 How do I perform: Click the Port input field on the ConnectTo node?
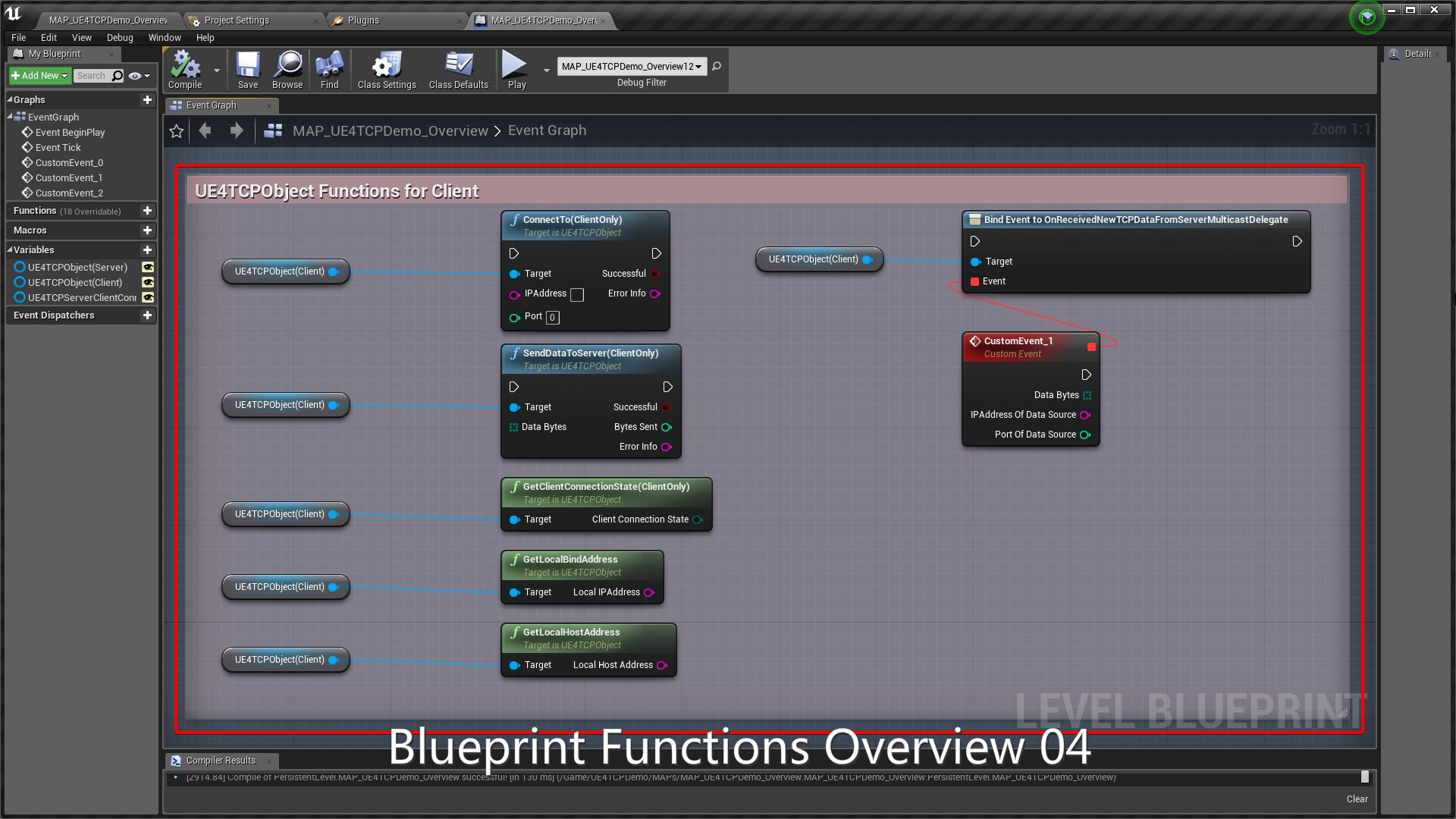click(x=551, y=317)
